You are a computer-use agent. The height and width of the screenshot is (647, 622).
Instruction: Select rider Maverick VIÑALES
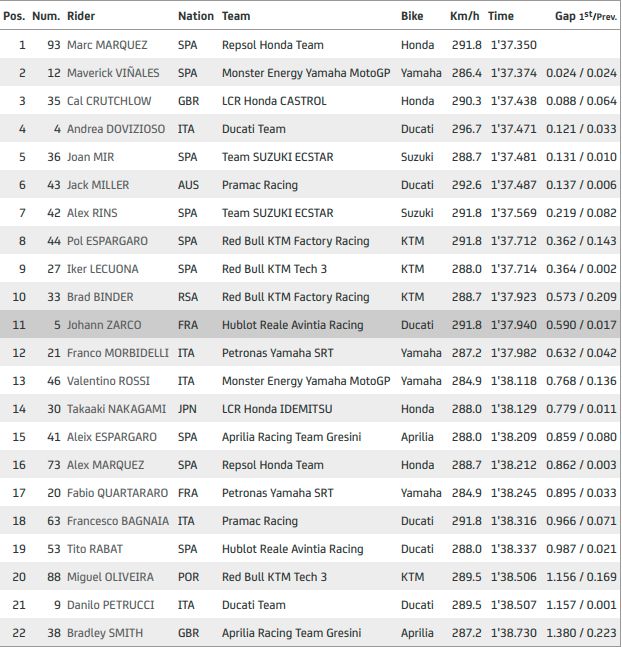[x=113, y=73]
